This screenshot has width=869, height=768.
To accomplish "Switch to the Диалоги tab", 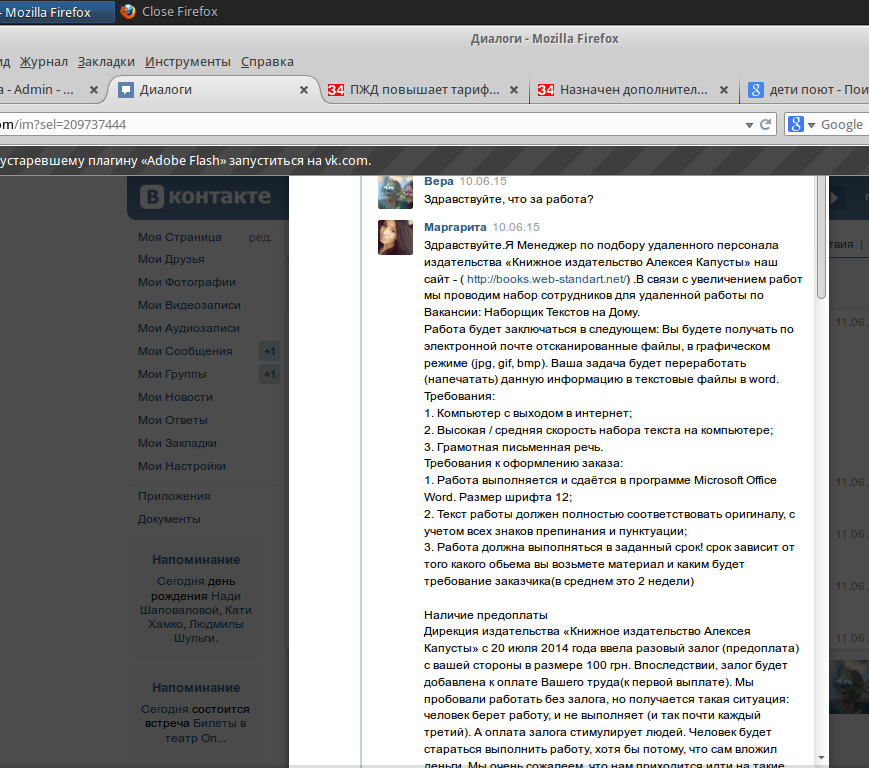I will tap(213, 90).
